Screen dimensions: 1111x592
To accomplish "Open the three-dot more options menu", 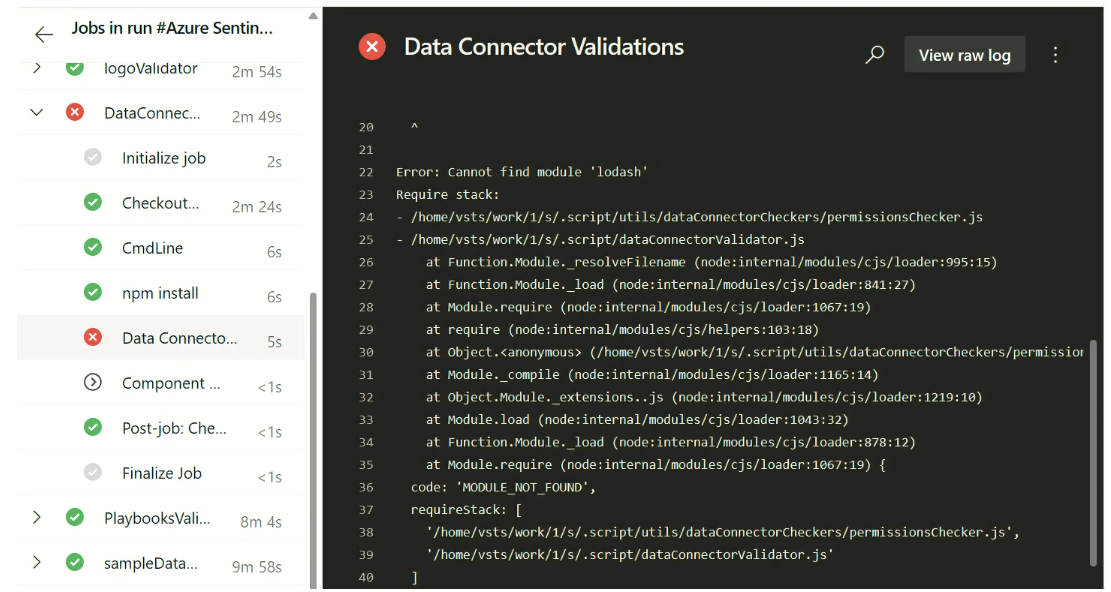I will pyautogui.click(x=1055, y=55).
